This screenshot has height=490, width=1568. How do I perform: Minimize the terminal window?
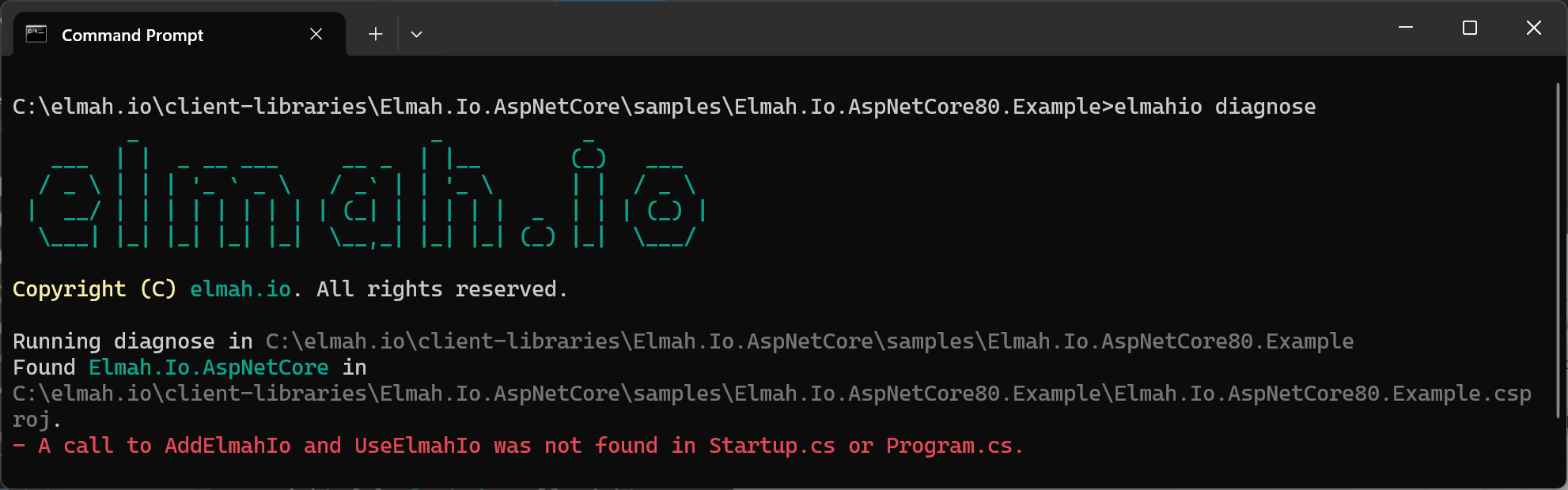(1406, 27)
